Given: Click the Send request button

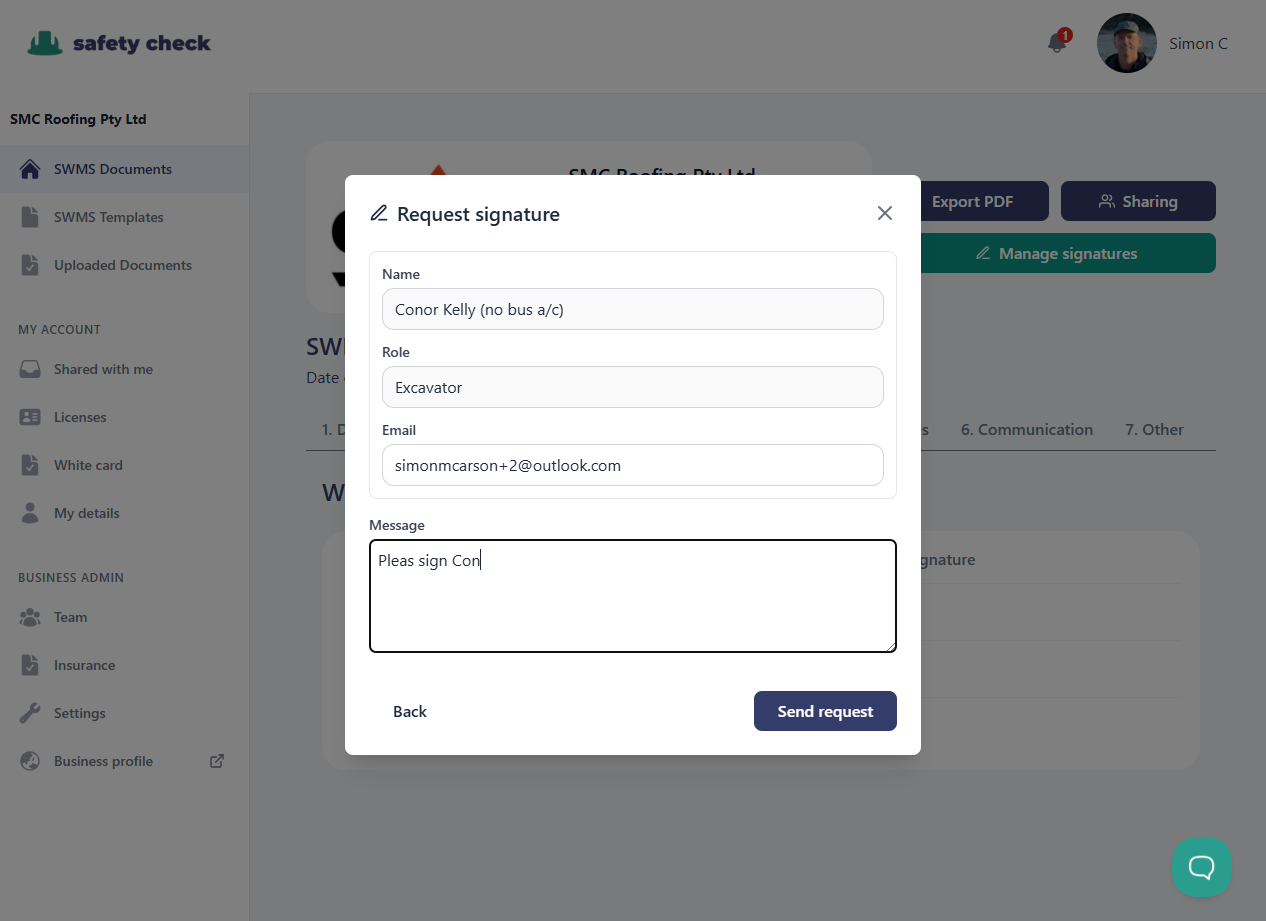Looking at the screenshot, I should click(825, 711).
